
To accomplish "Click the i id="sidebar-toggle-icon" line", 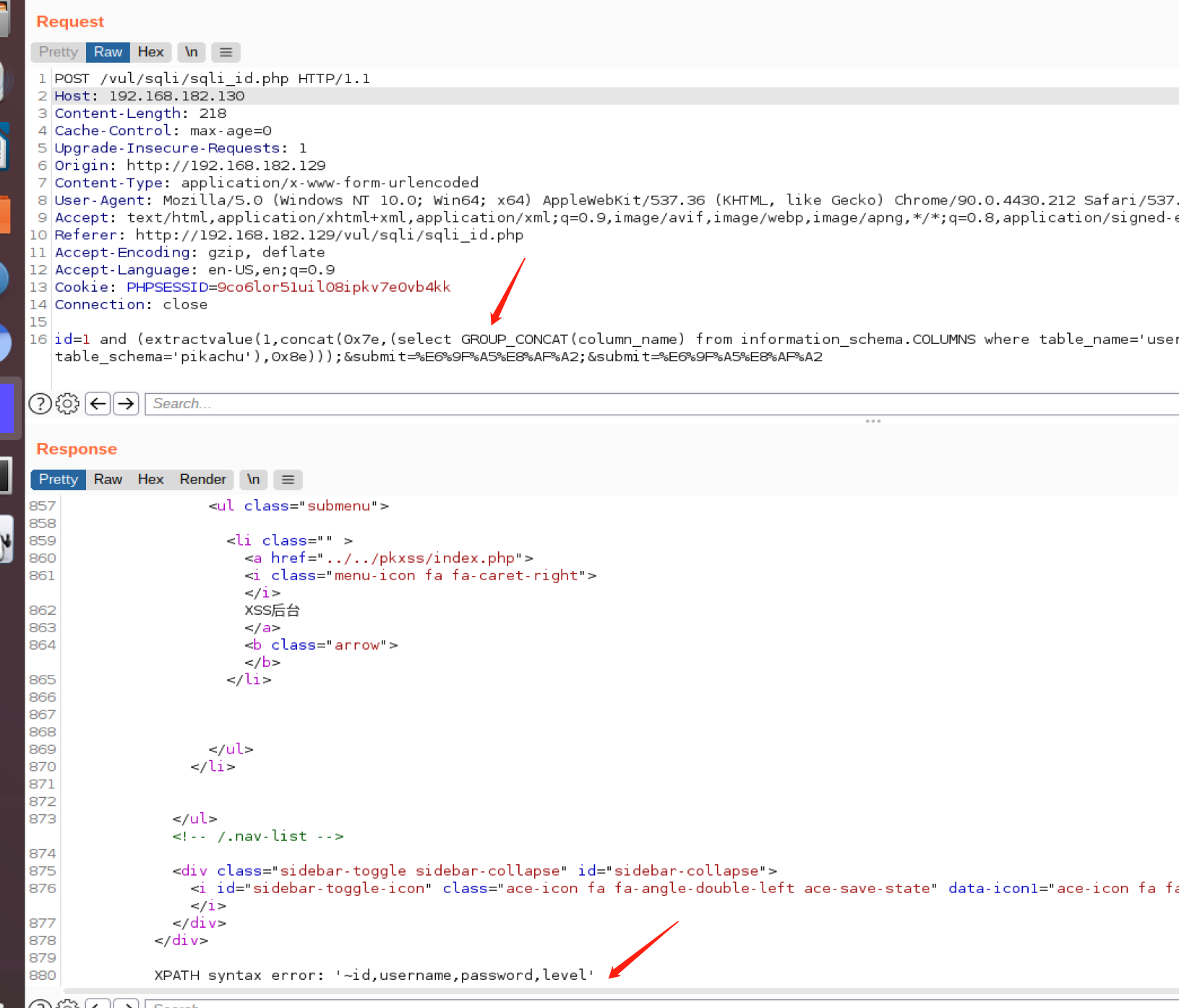I will pyautogui.click(x=685, y=888).
